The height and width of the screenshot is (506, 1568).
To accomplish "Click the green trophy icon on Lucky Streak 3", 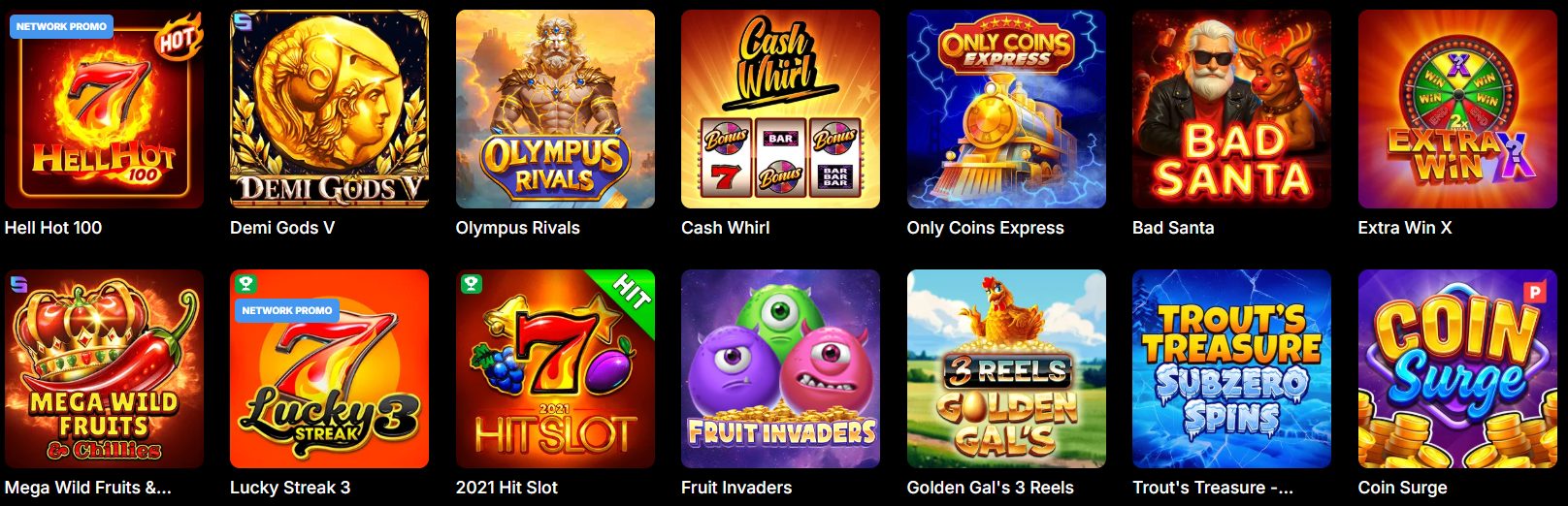I will 246,284.
